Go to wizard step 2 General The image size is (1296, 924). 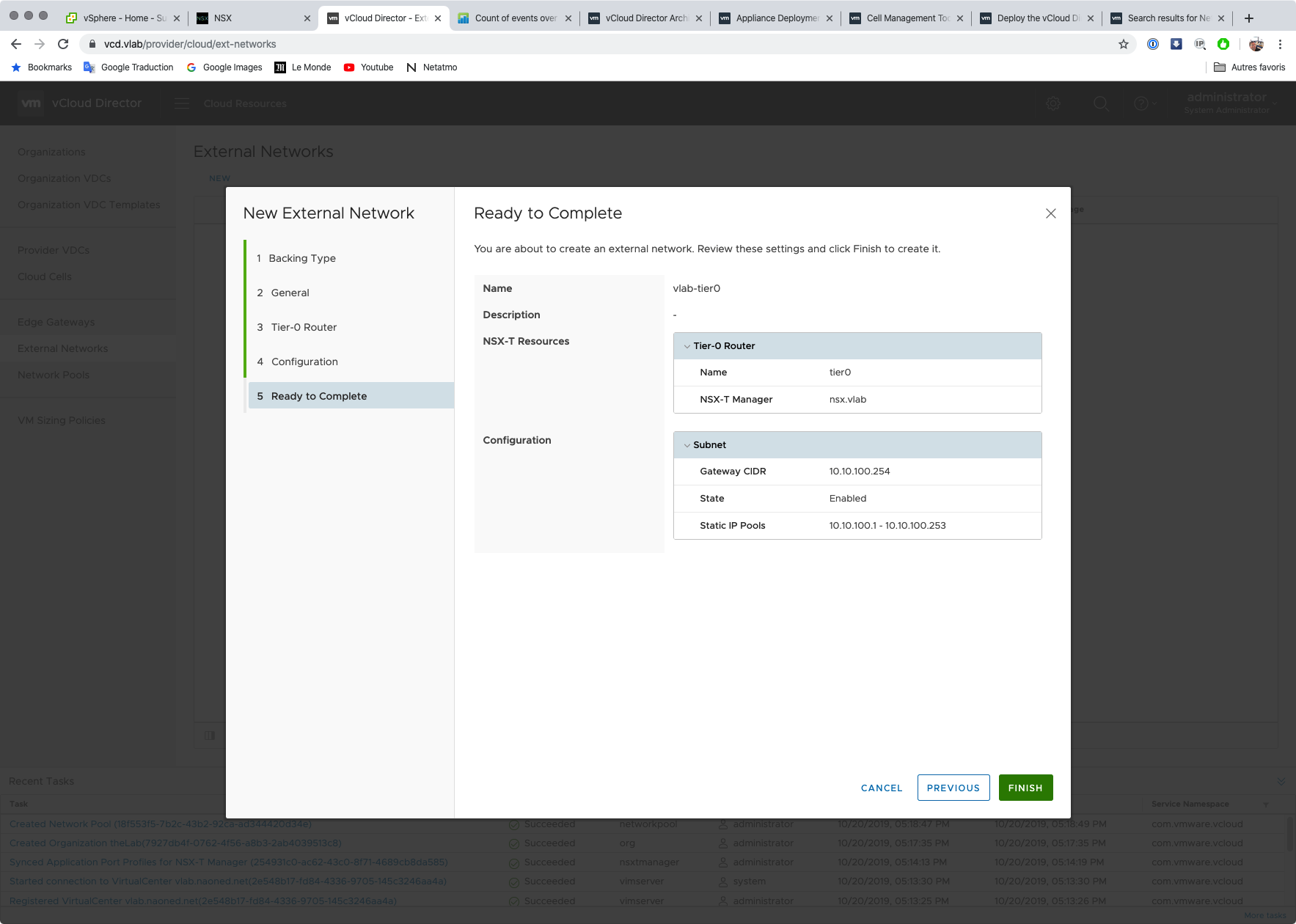click(351, 293)
